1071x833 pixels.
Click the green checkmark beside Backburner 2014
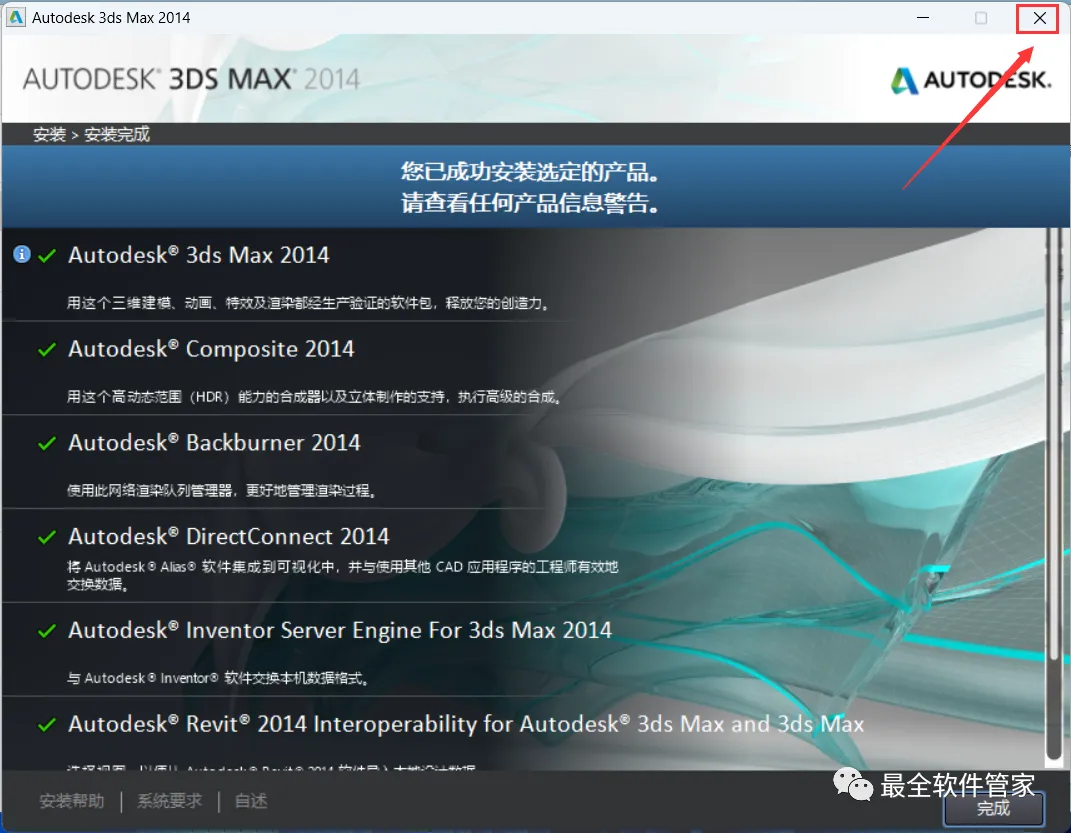(47, 443)
